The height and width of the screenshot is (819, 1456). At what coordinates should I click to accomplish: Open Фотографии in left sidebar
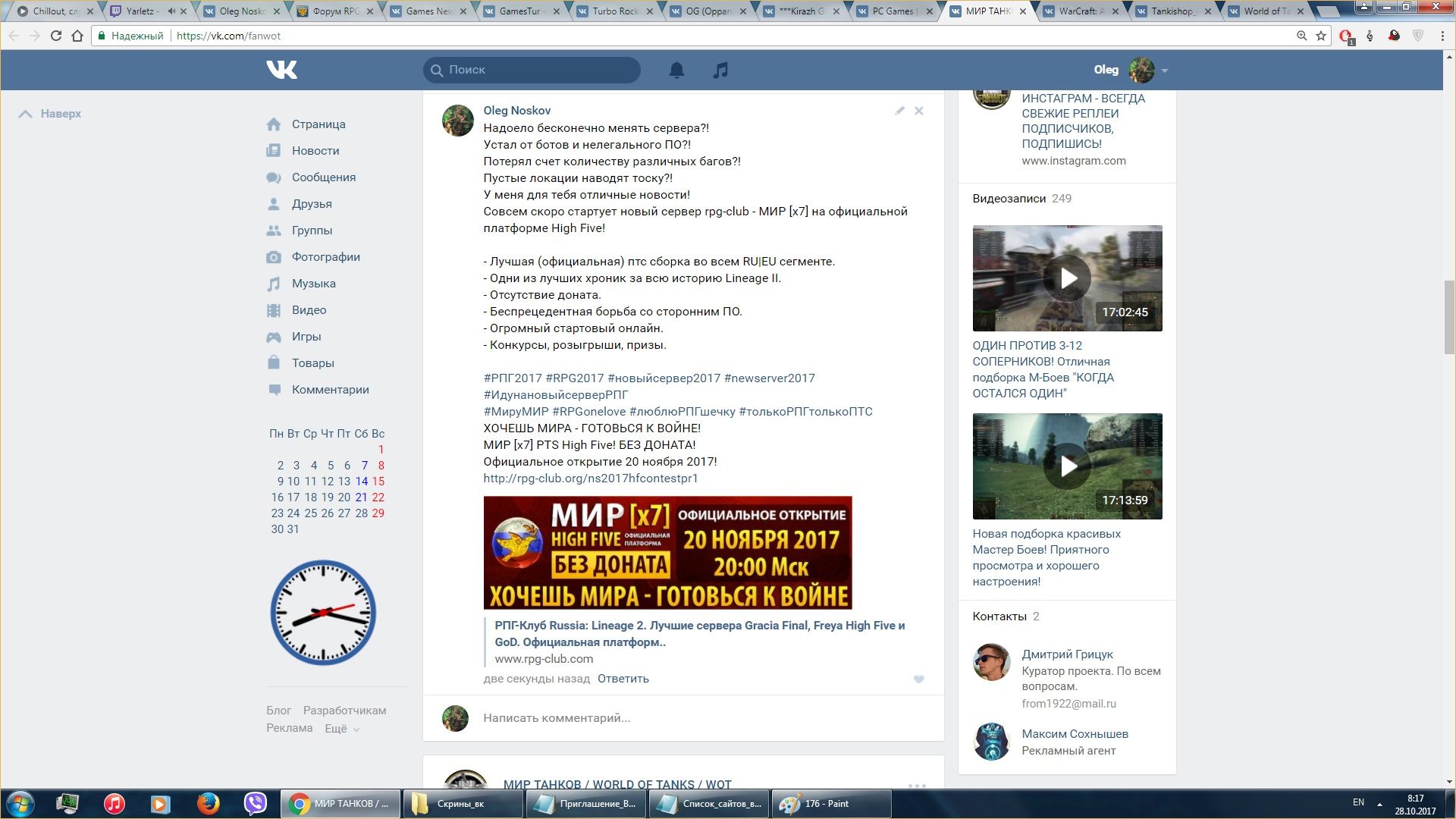pyautogui.click(x=325, y=257)
